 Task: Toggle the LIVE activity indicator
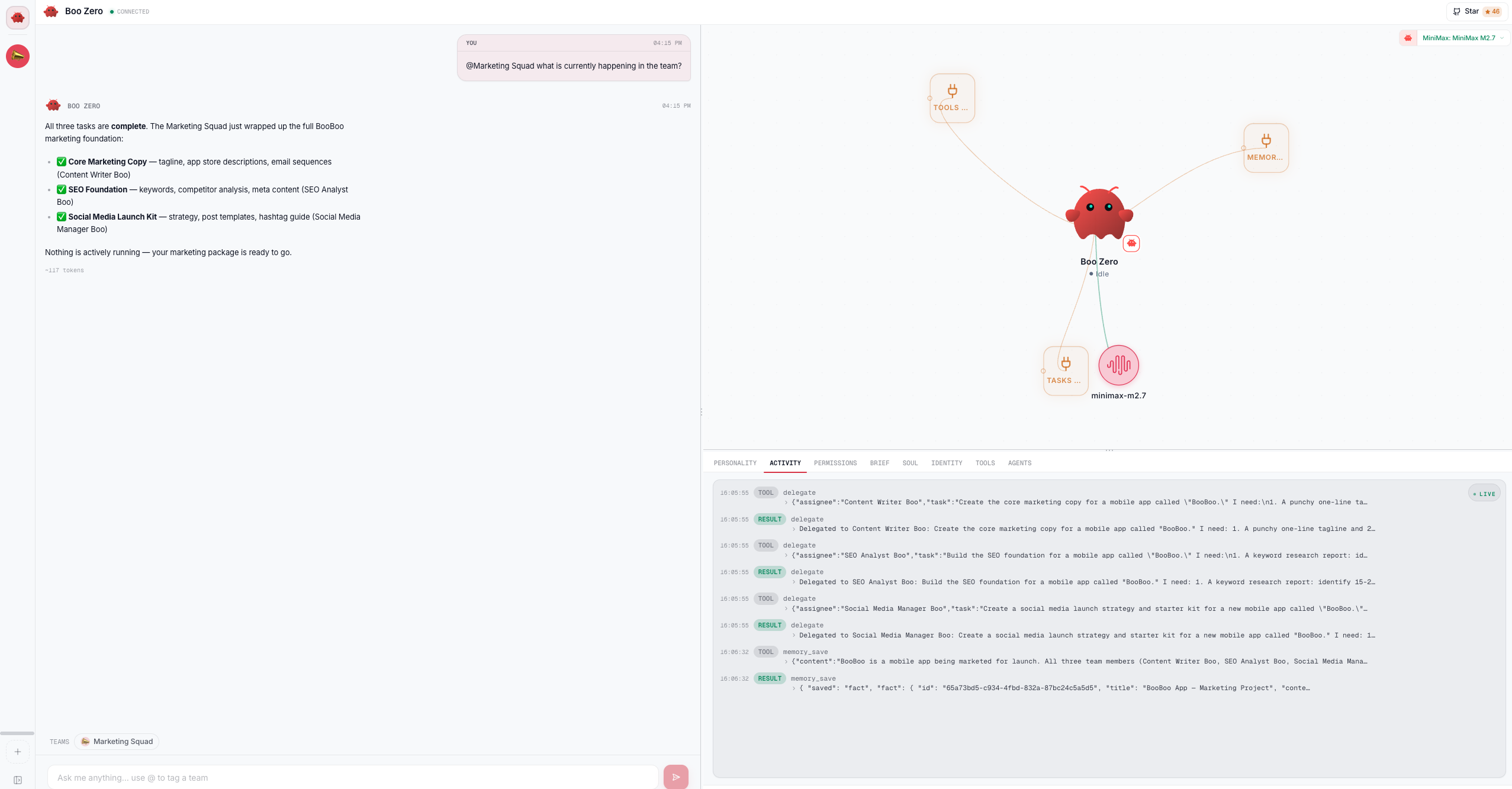point(1484,494)
